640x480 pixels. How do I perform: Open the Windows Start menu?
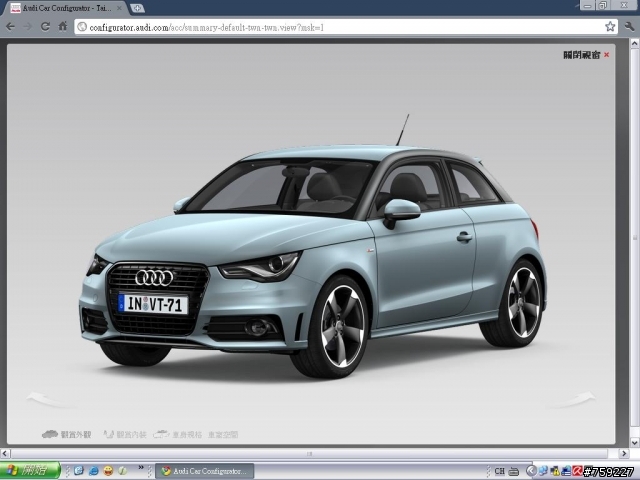(30, 471)
